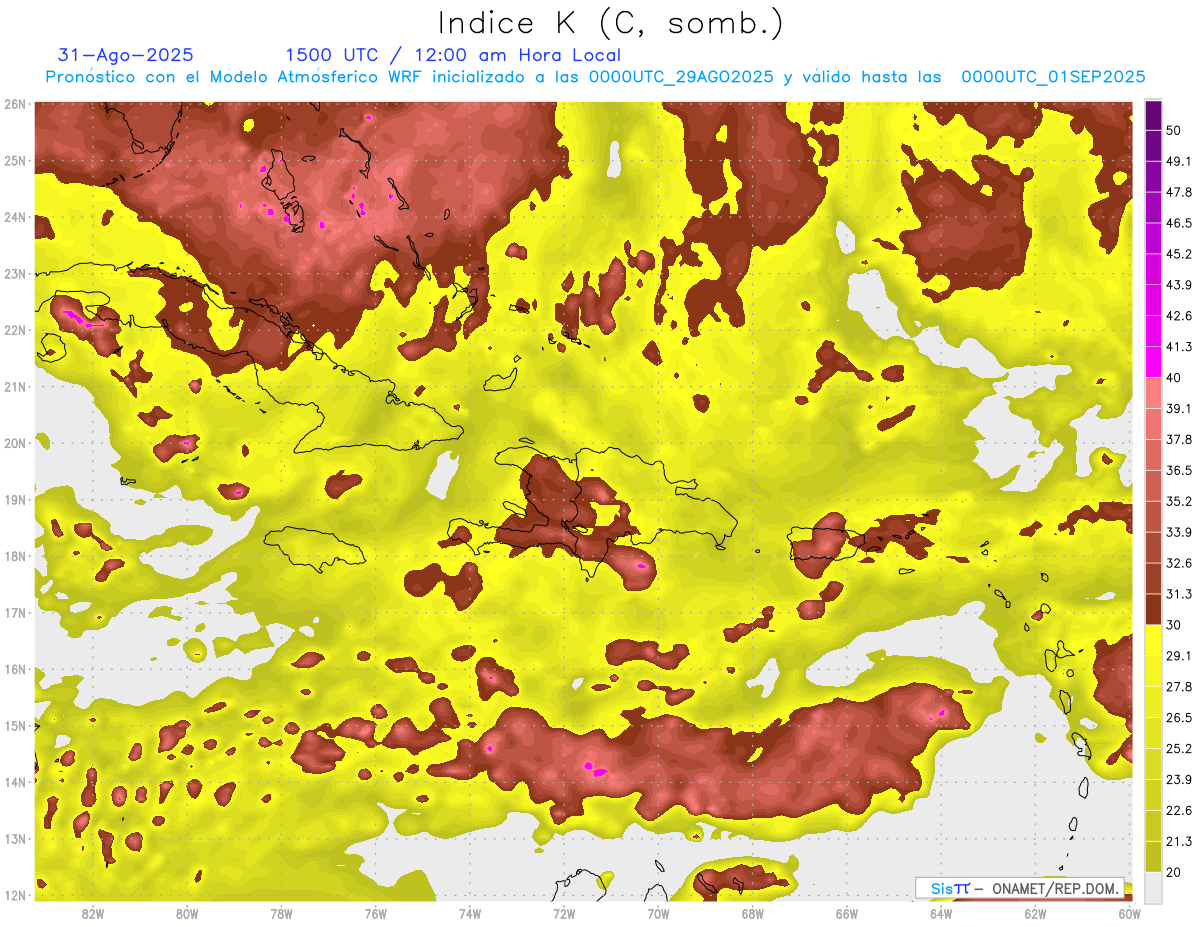Click the colorbar value "37.8"
Viewport: 1200px width, 927px height.
coord(1179,439)
